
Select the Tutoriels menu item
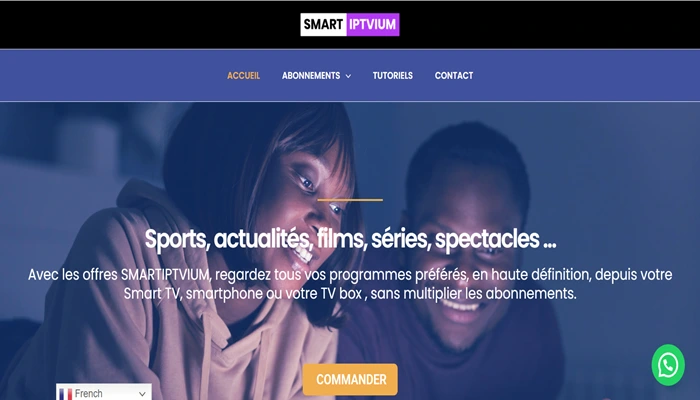pos(392,75)
